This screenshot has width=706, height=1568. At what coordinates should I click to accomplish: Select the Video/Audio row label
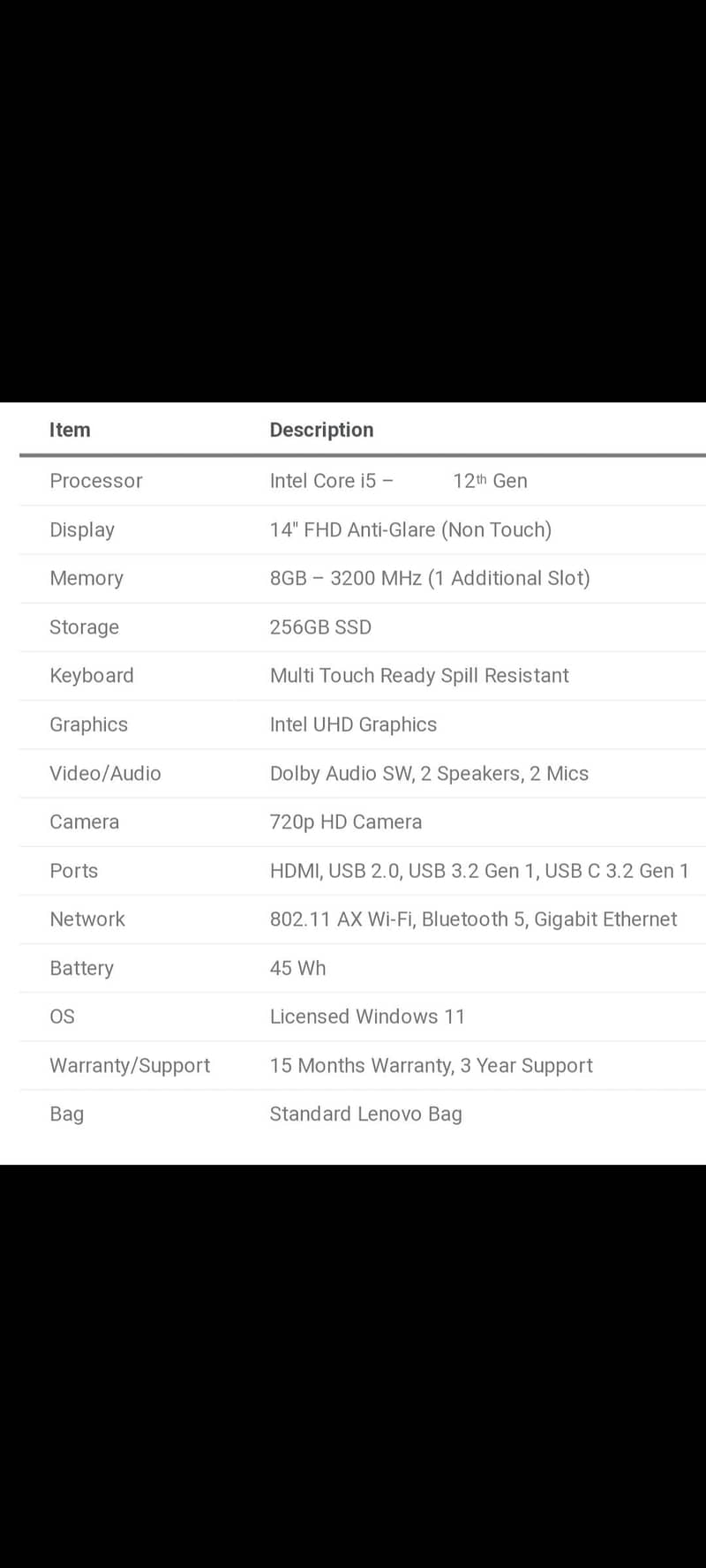click(x=105, y=773)
